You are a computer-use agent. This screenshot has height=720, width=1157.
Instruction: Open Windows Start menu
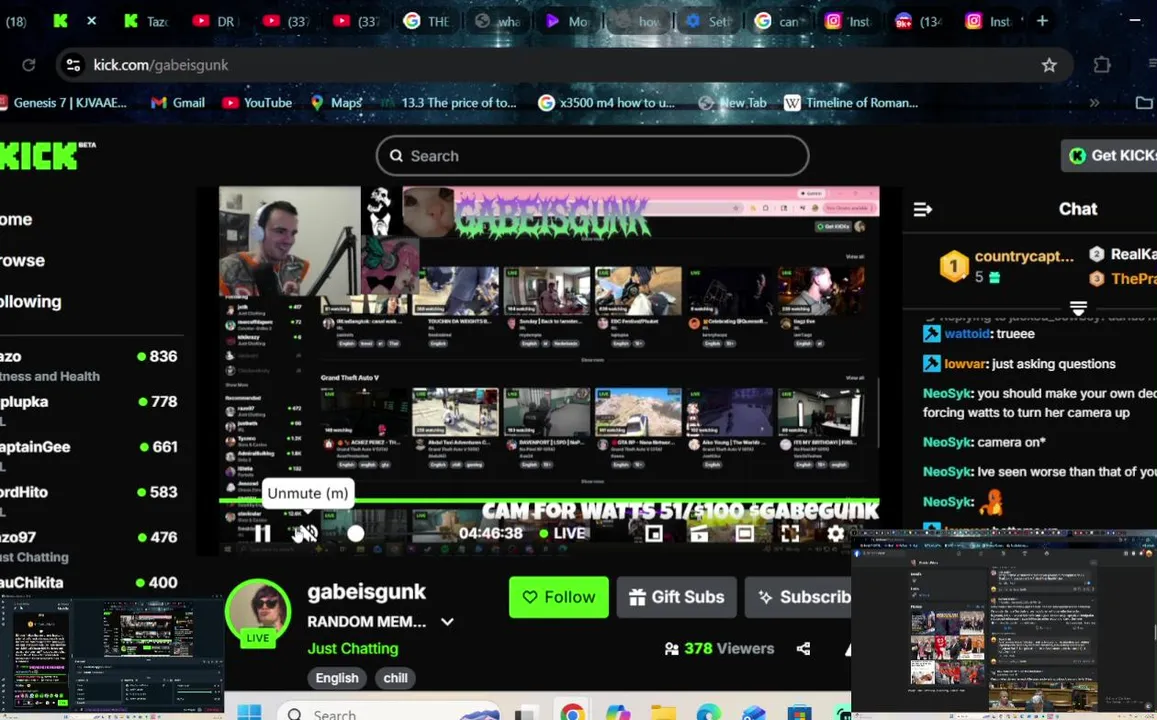[249, 712]
